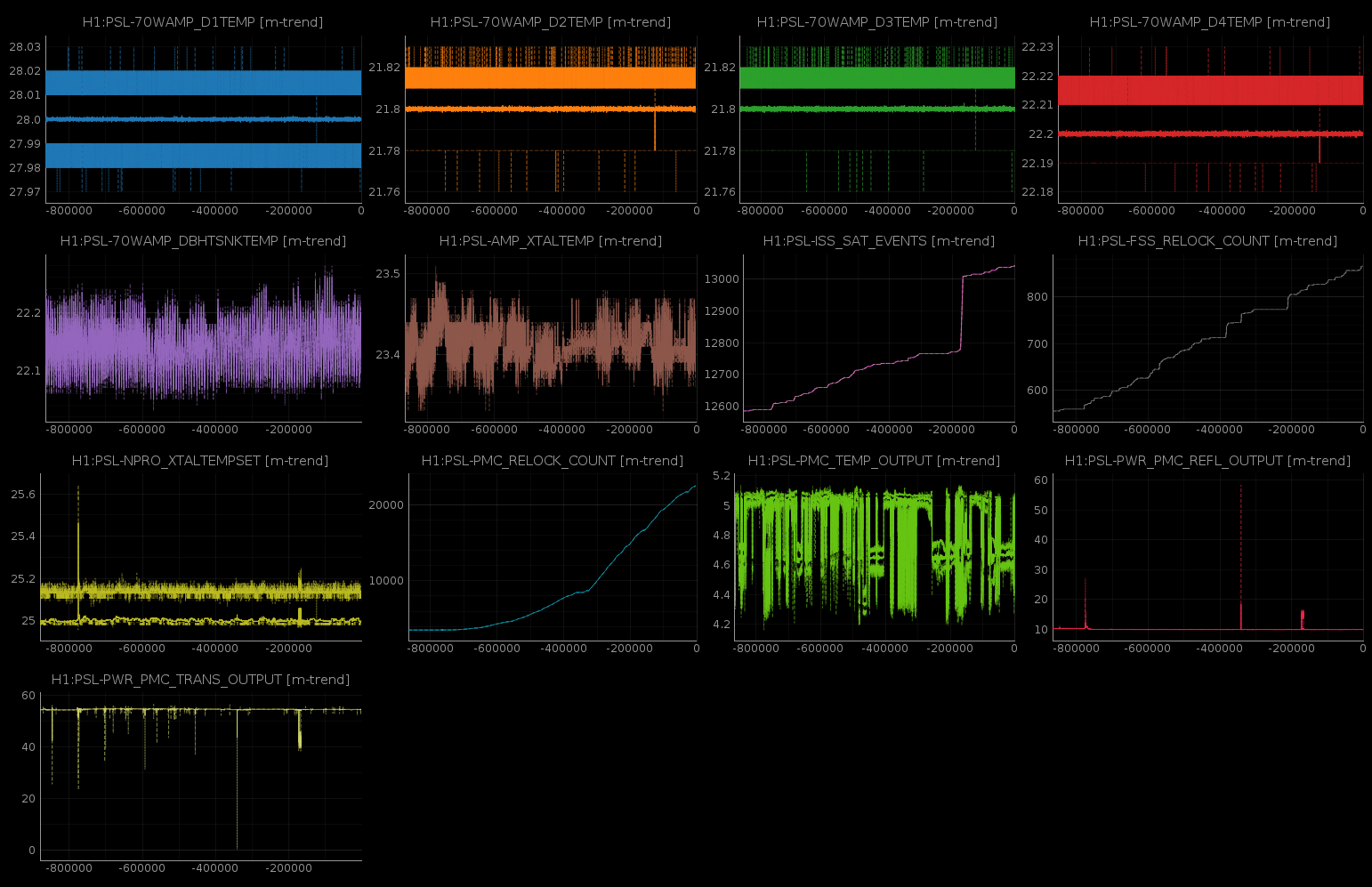This screenshot has height=887, width=1372.
Task: Click the H1:PSL-PWR_PMC_REFL_OUTPUT plot title
Action: pyautogui.click(x=1207, y=461)
